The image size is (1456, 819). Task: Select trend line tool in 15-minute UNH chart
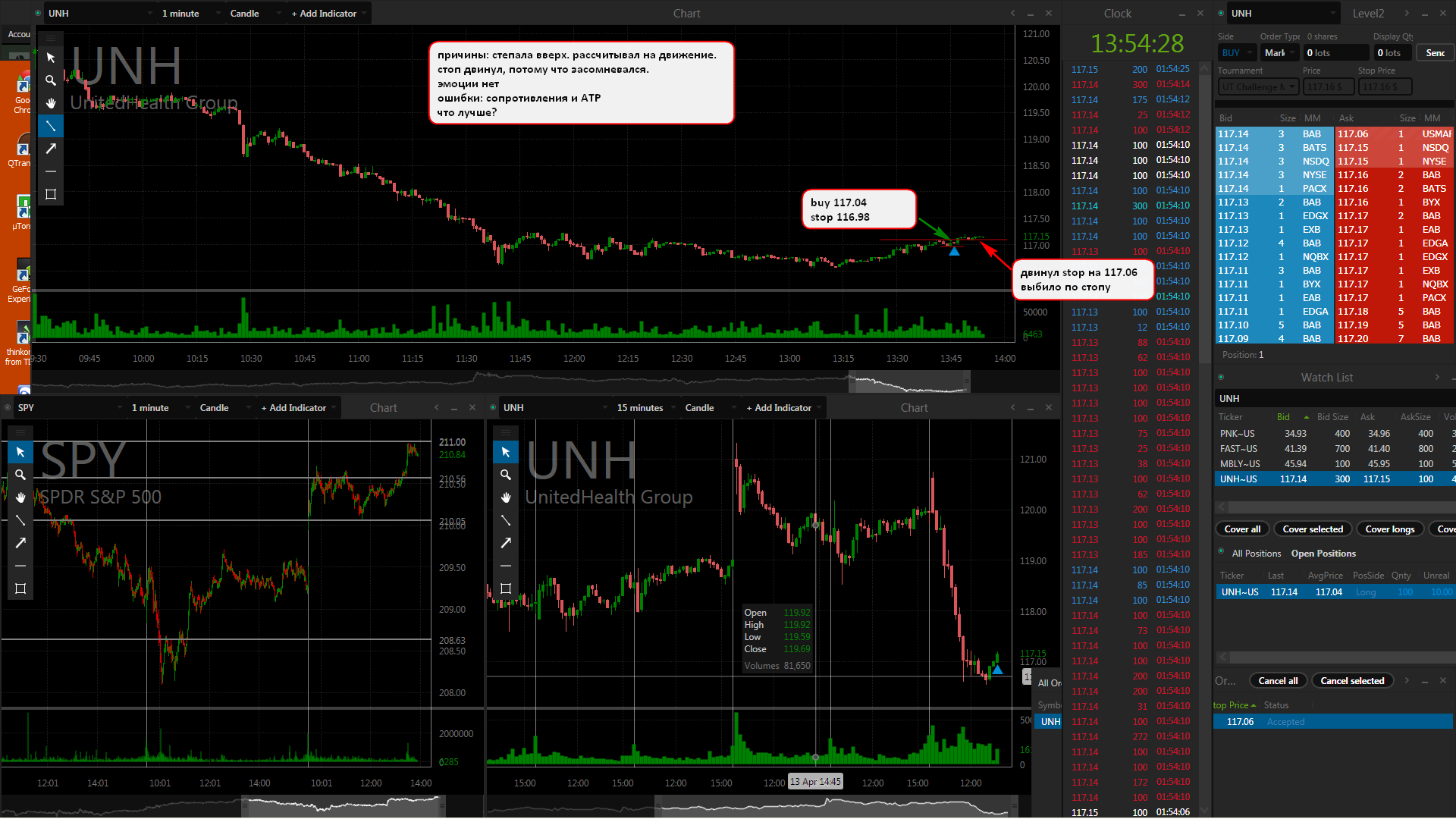506,520
